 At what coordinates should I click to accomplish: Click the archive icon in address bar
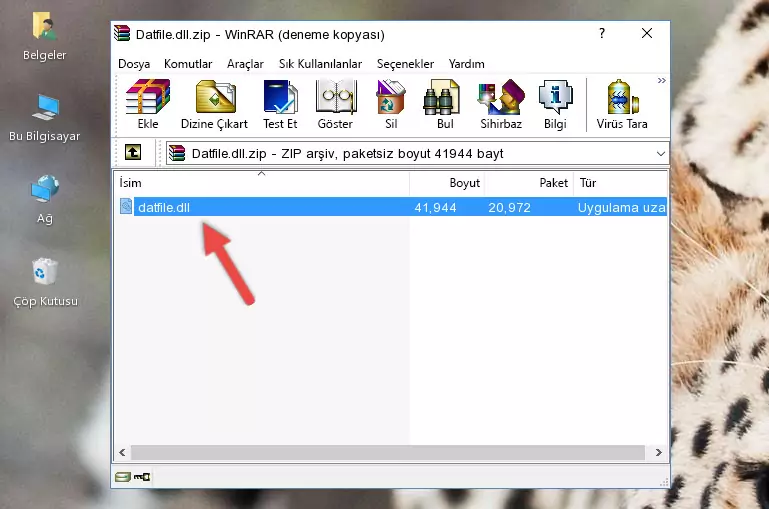coord(177,153)
